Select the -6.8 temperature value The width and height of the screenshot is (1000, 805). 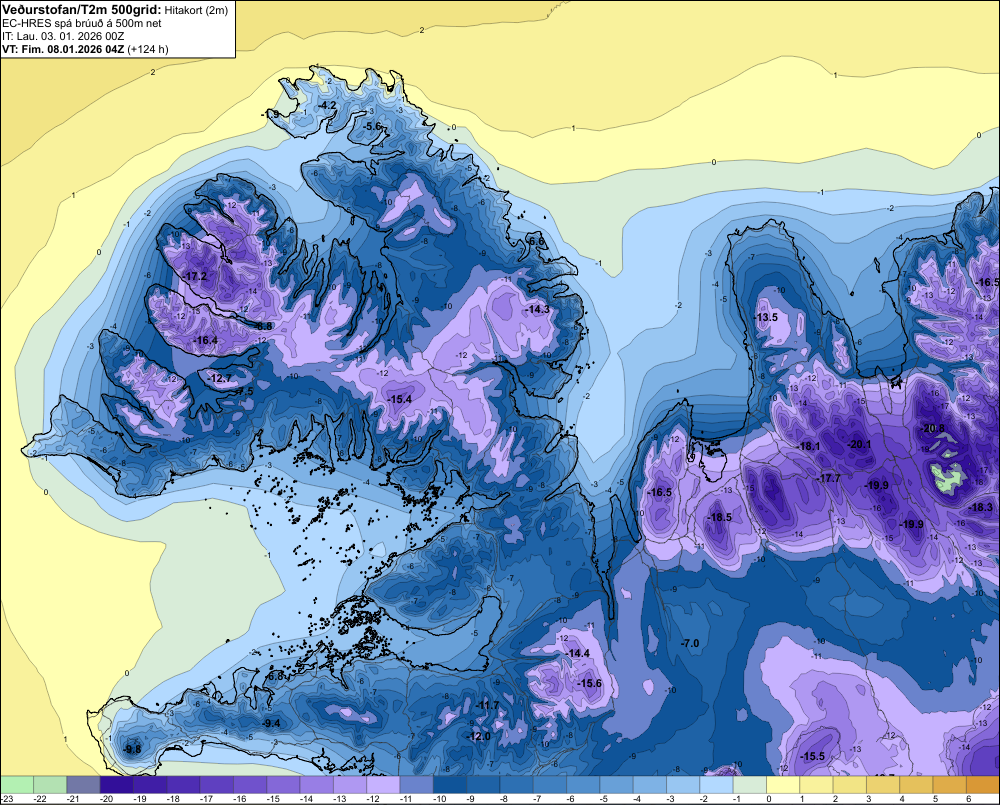point(276,676)
